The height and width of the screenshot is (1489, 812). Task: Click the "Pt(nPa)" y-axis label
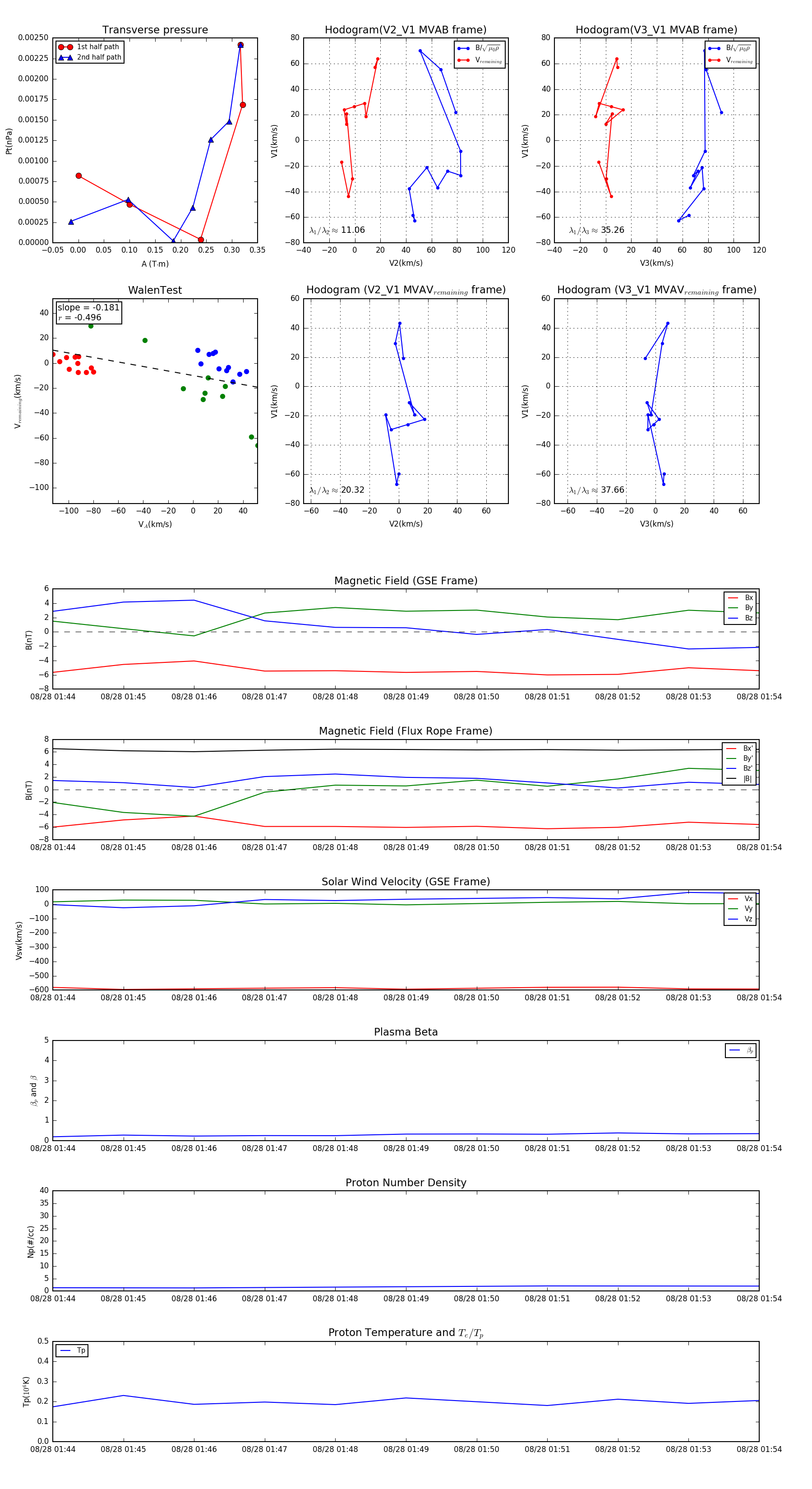pos(9,140)
